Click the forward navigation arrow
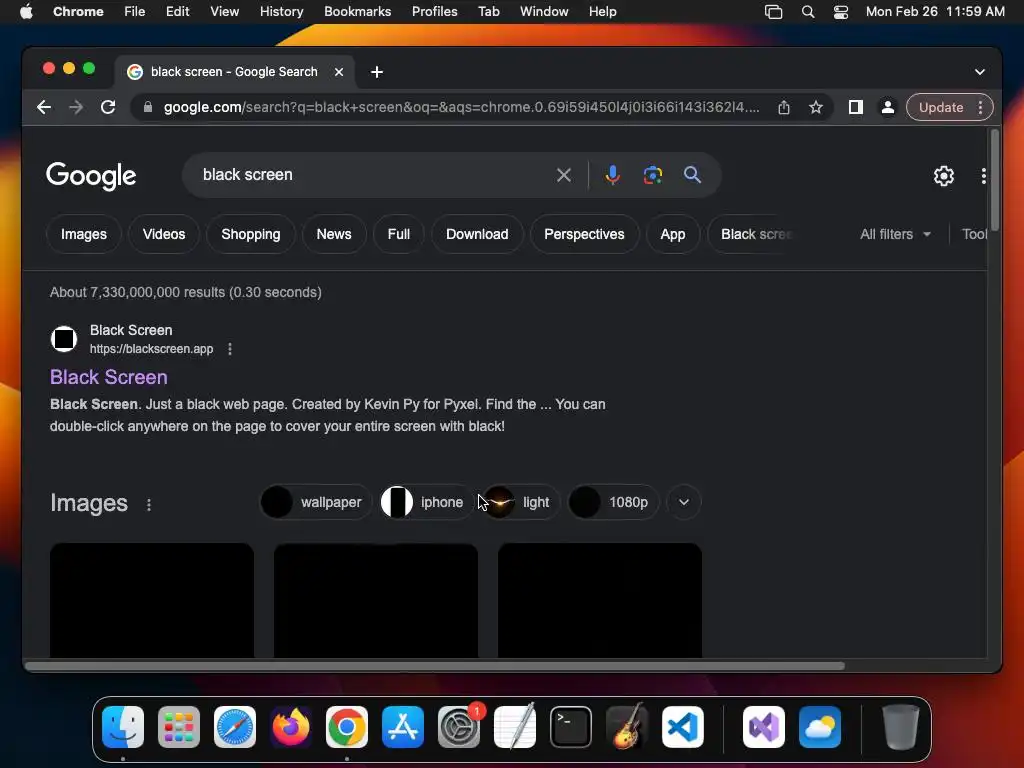1024x768 pixels. coord(76,107)
